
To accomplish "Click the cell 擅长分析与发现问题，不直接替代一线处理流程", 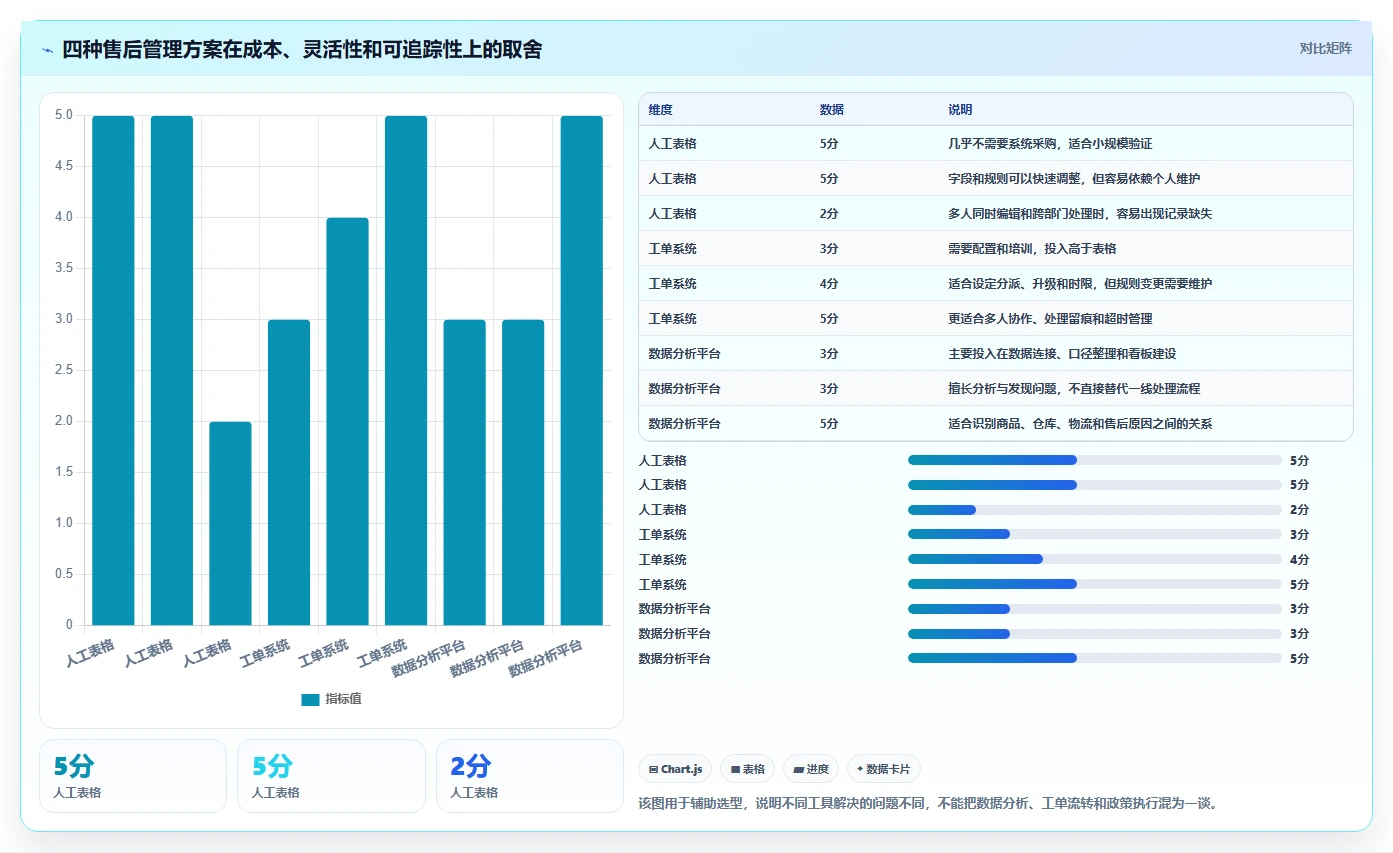I will click(x=1074, y=388).
